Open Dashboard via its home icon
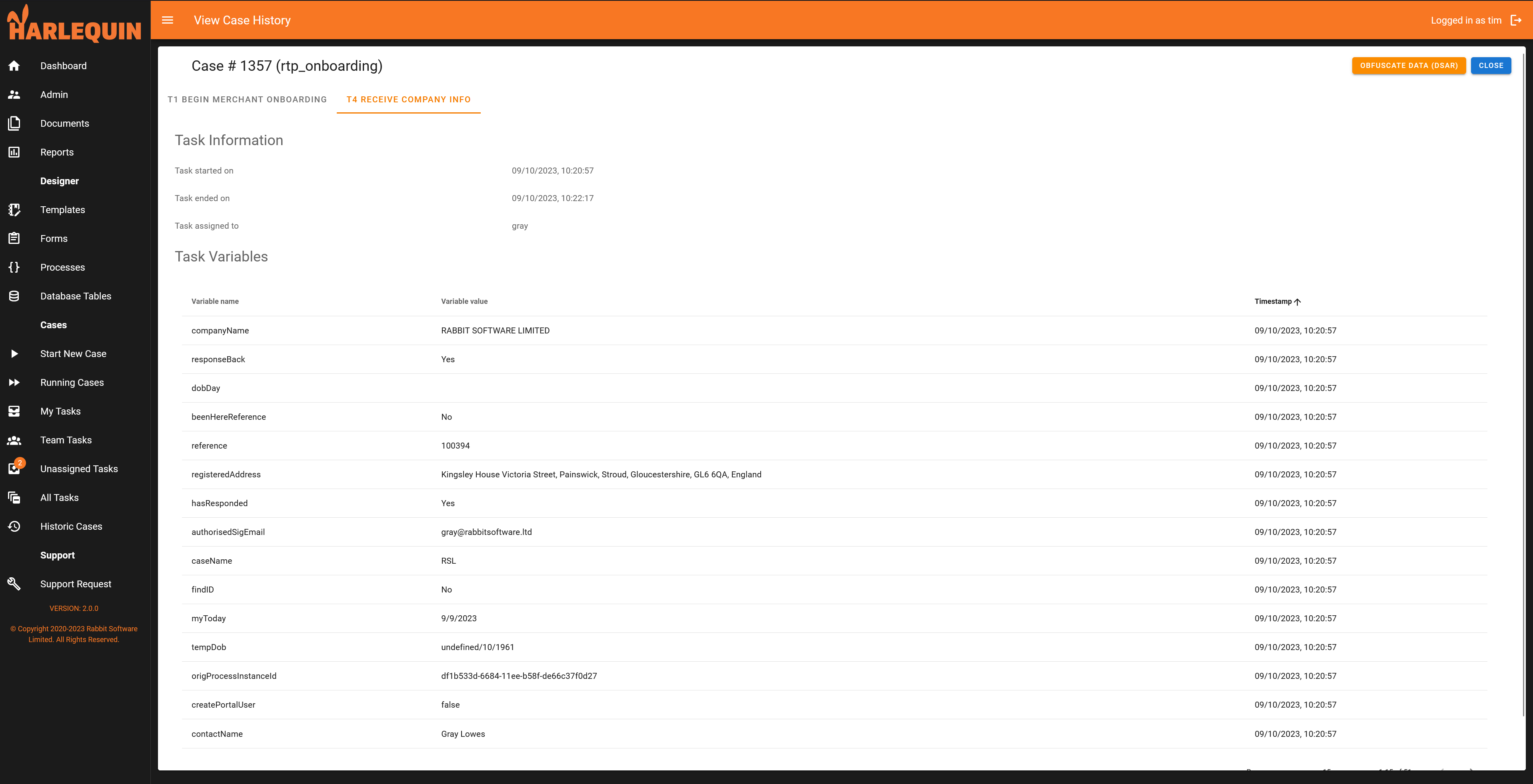The image size is (1533, 784). click(14, 66)
